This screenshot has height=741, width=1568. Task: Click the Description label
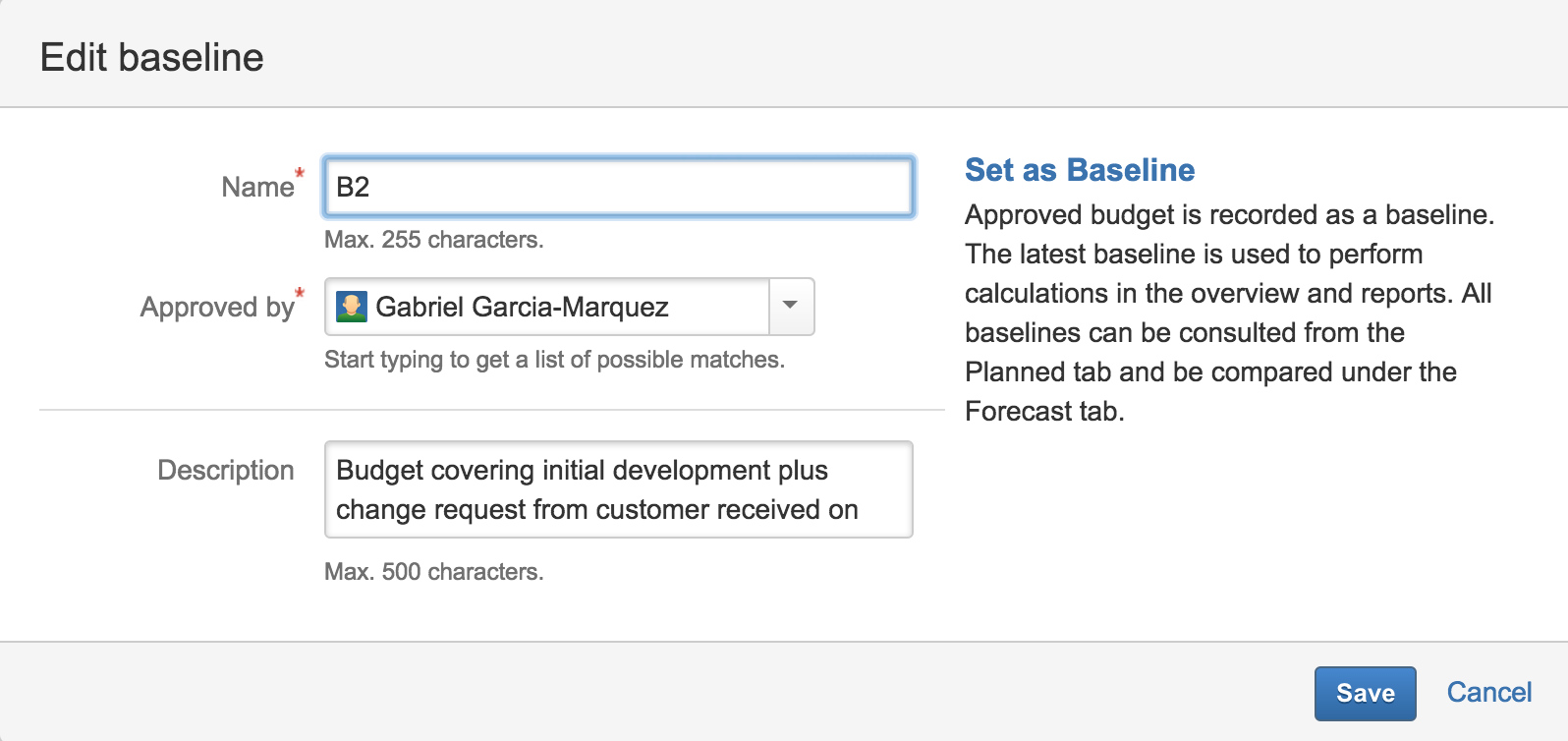point(226,470)
